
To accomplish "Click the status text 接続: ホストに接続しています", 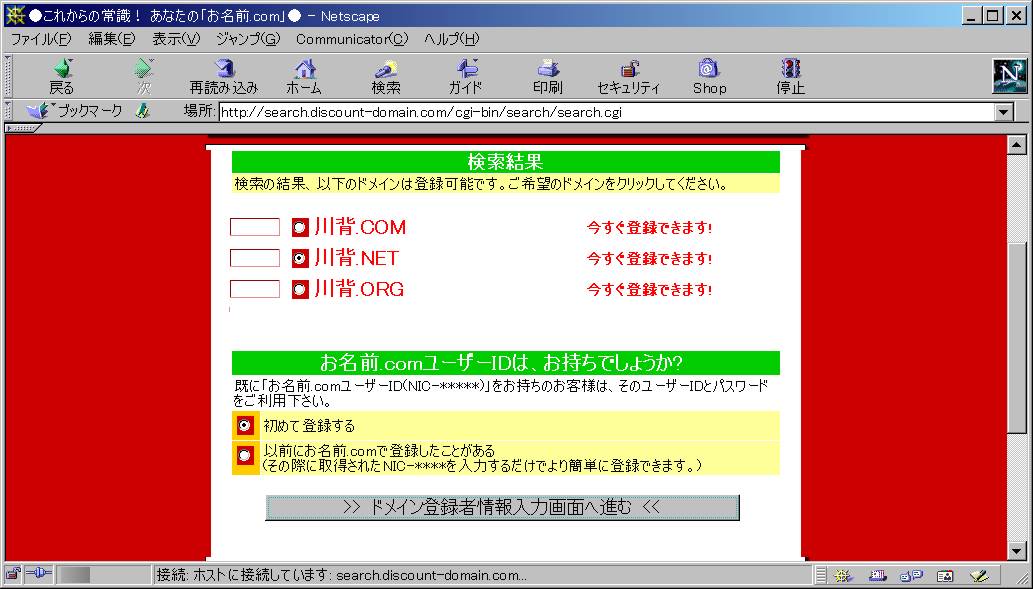I will pyautogui.click(x=341, y=575).
